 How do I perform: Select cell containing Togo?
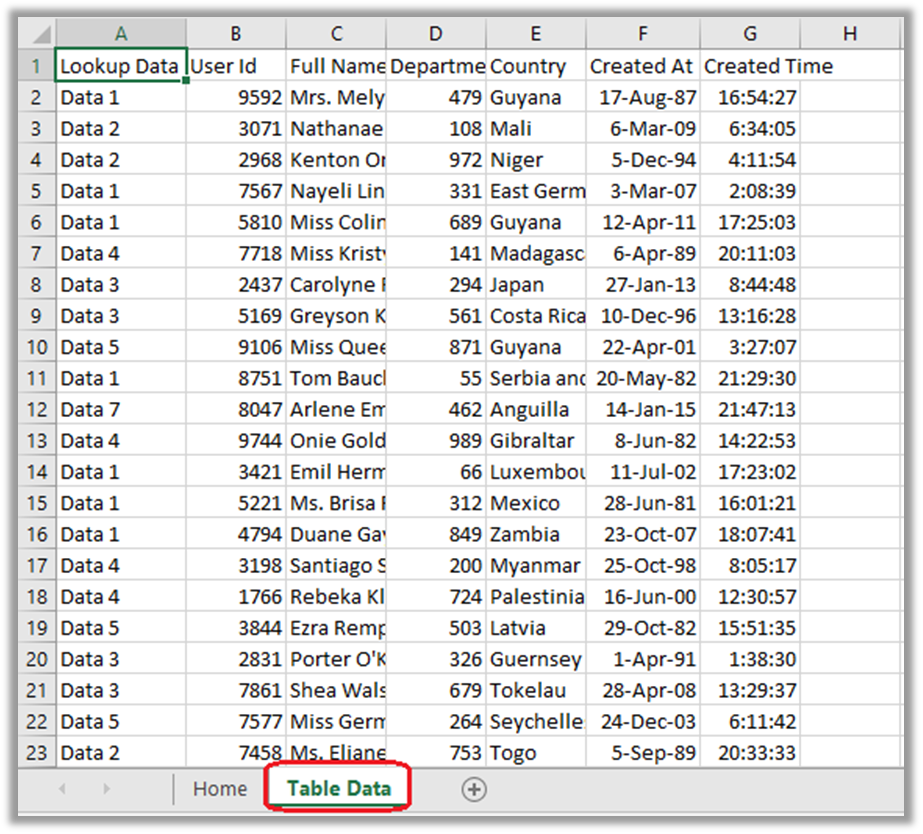pos(536,752)
